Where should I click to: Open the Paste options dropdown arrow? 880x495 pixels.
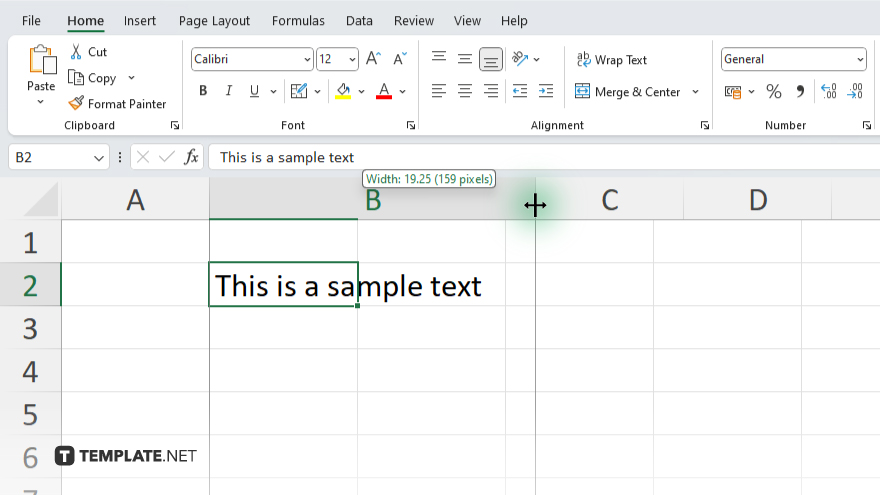point(40,102)
